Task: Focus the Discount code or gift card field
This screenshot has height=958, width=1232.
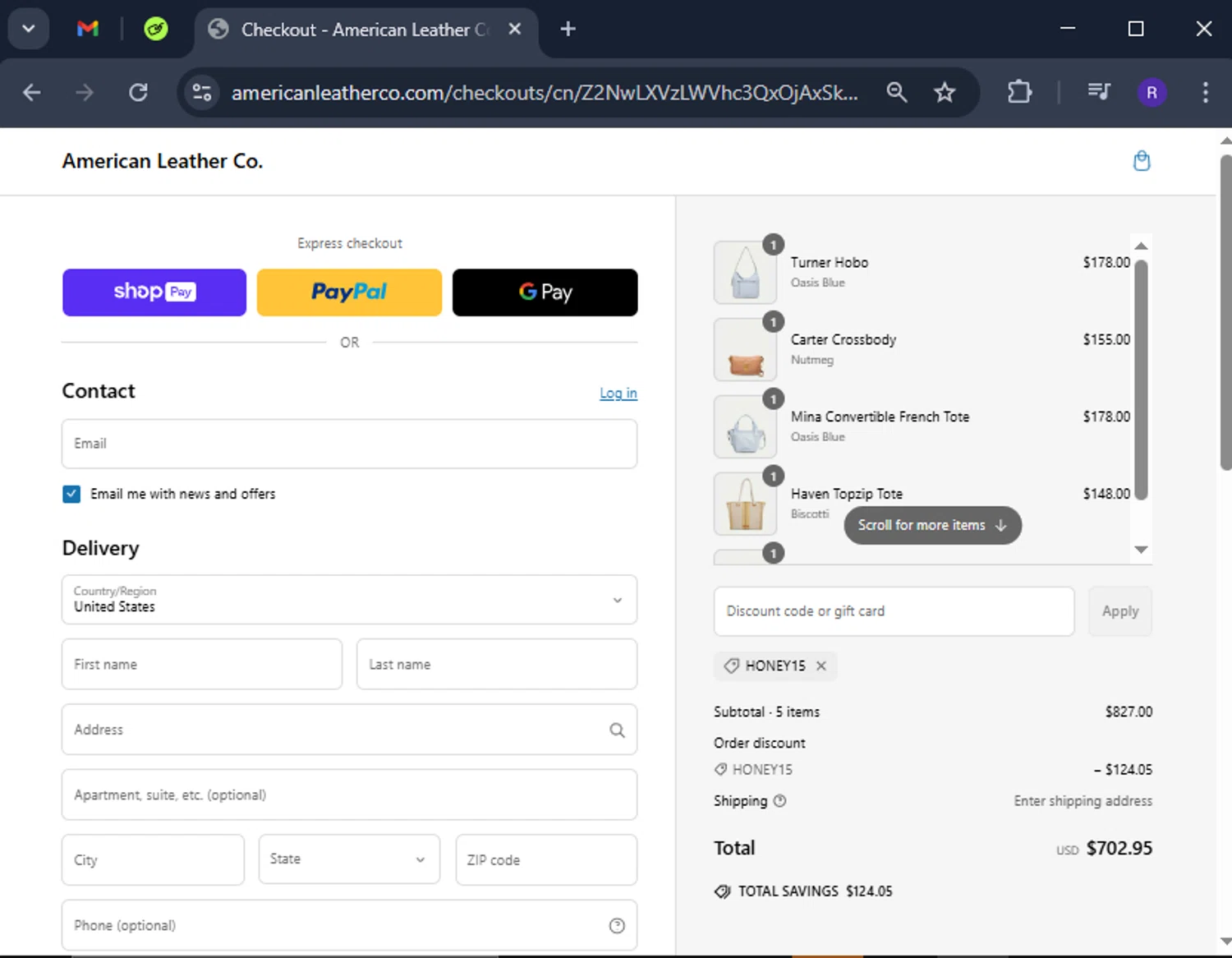Action: pyautogui.click(x=894, y=611)
